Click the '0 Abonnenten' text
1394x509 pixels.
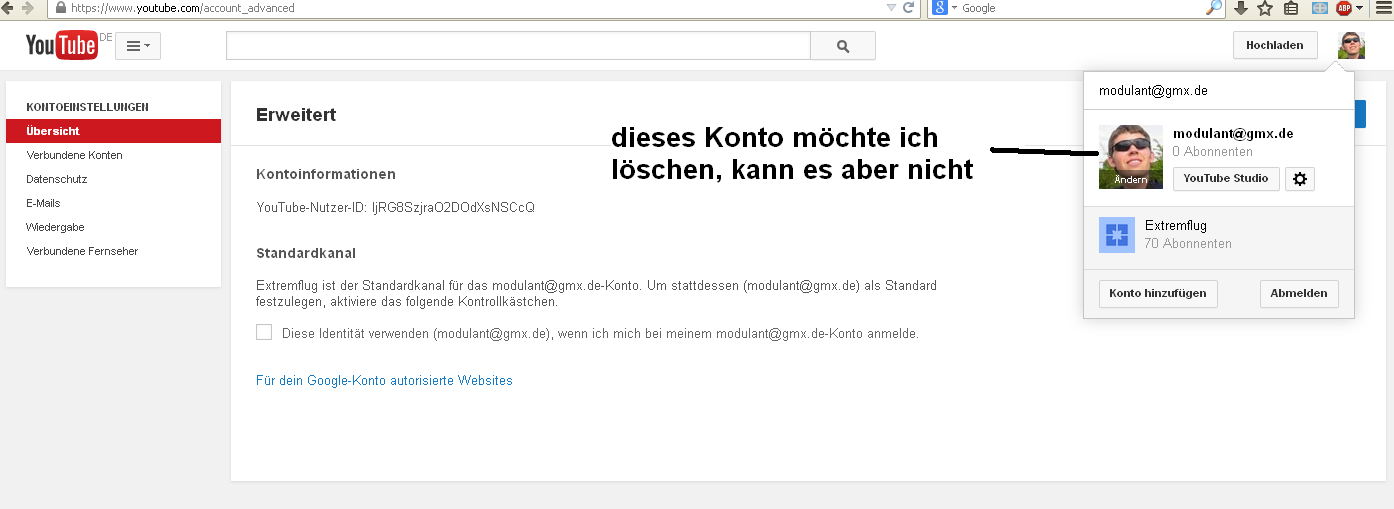[x=1213, y=152]
